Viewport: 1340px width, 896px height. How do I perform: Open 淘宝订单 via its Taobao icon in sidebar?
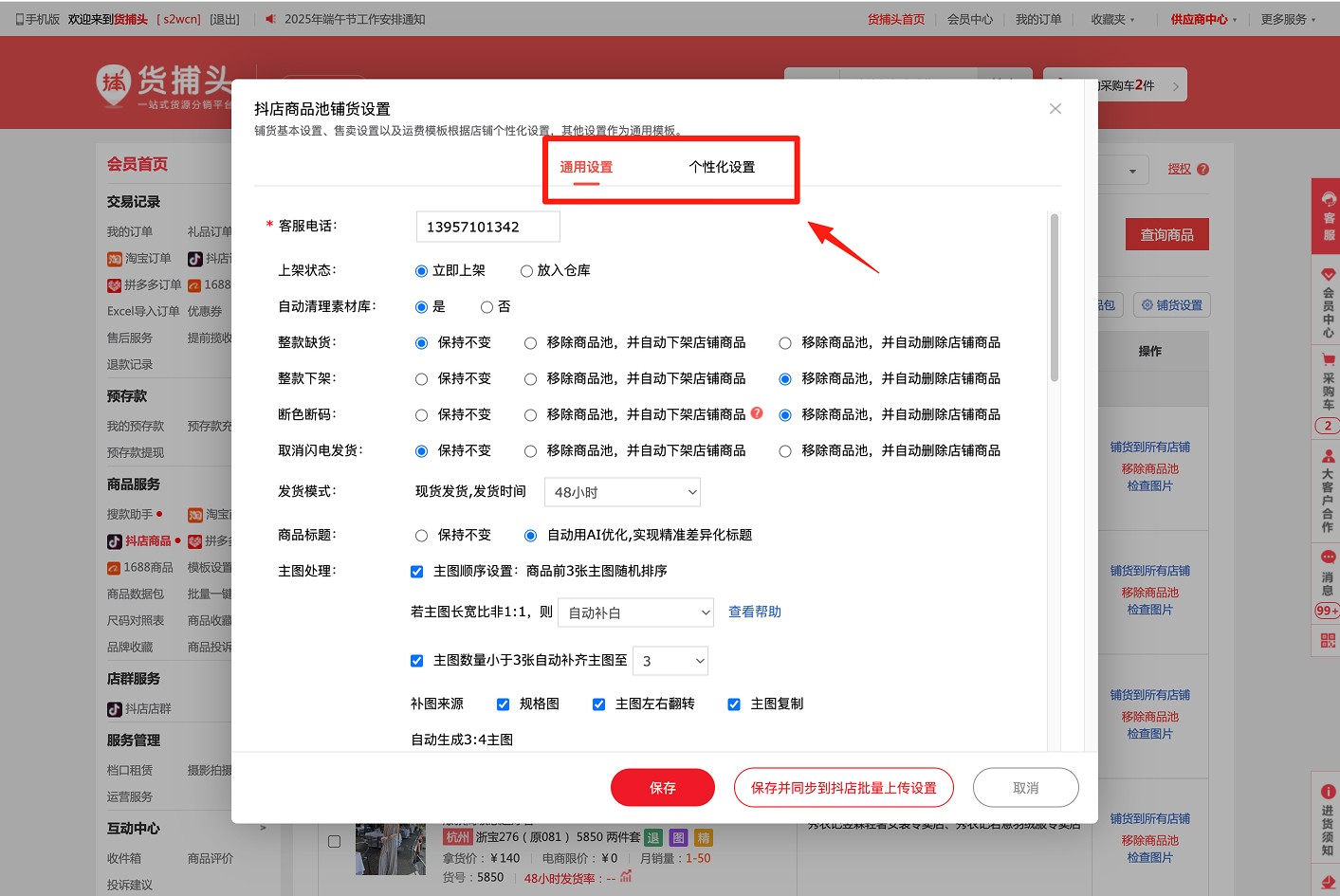(115, 259)
